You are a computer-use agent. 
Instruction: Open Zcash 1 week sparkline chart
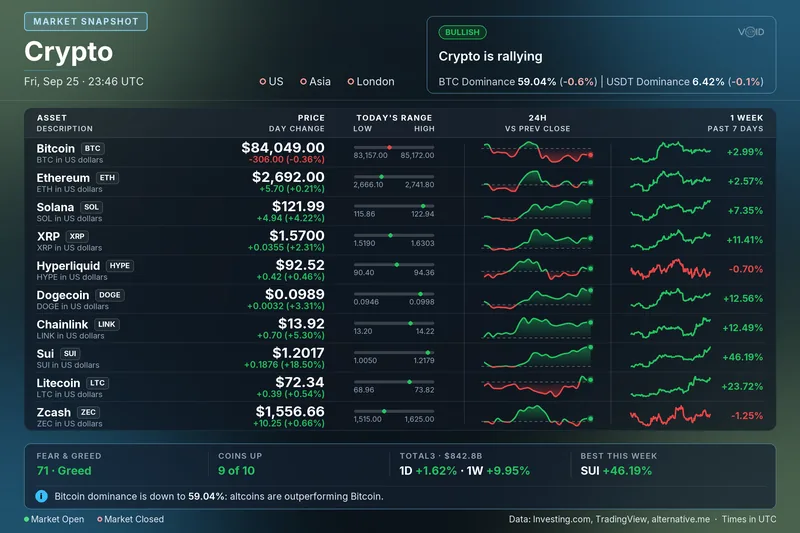pyautogui.click(x=670, y=416)
